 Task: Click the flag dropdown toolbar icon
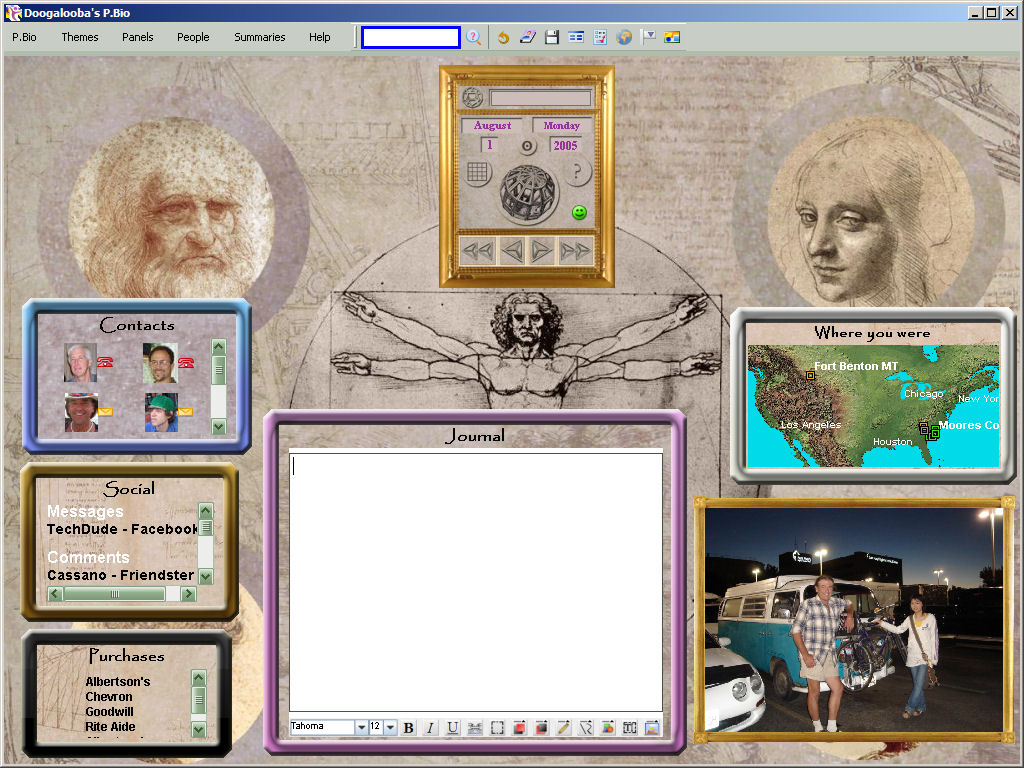click(648, 37)
